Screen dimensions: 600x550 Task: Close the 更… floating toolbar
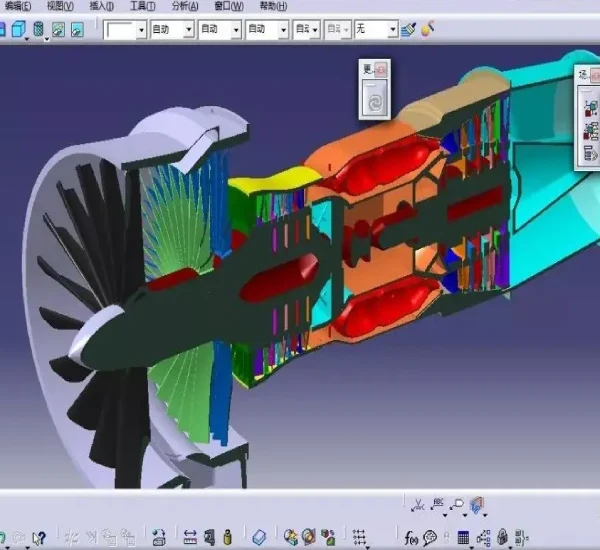click(381, 70)
